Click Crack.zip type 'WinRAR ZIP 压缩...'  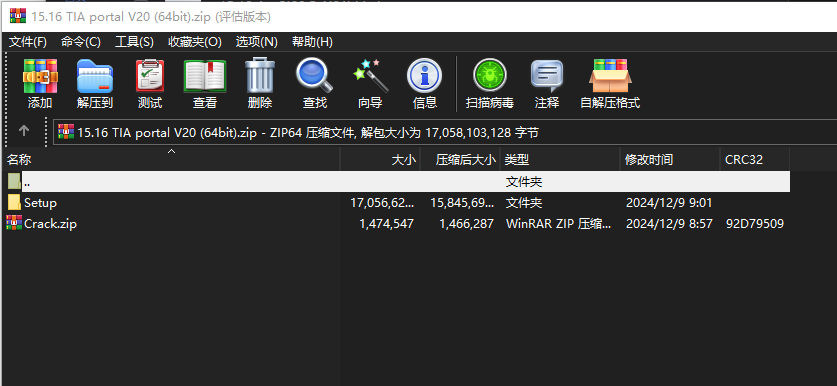tap(558, 224)
